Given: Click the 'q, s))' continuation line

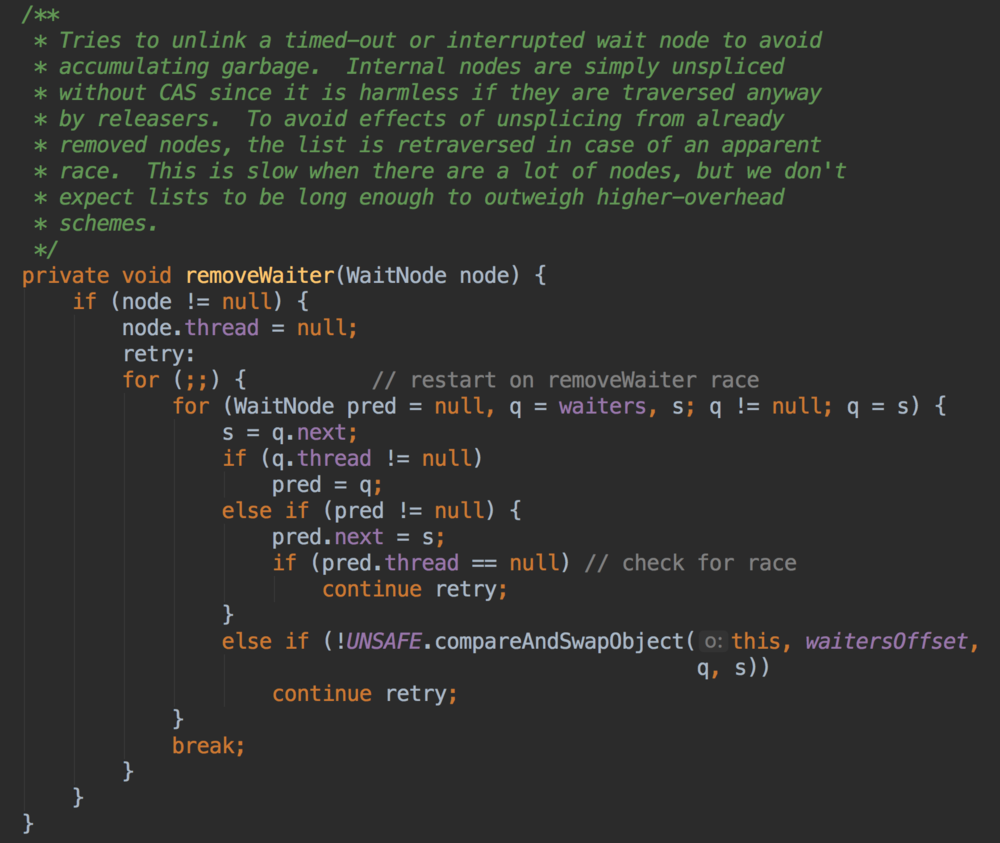Looking at the screenshot, I should coord(733,668).
